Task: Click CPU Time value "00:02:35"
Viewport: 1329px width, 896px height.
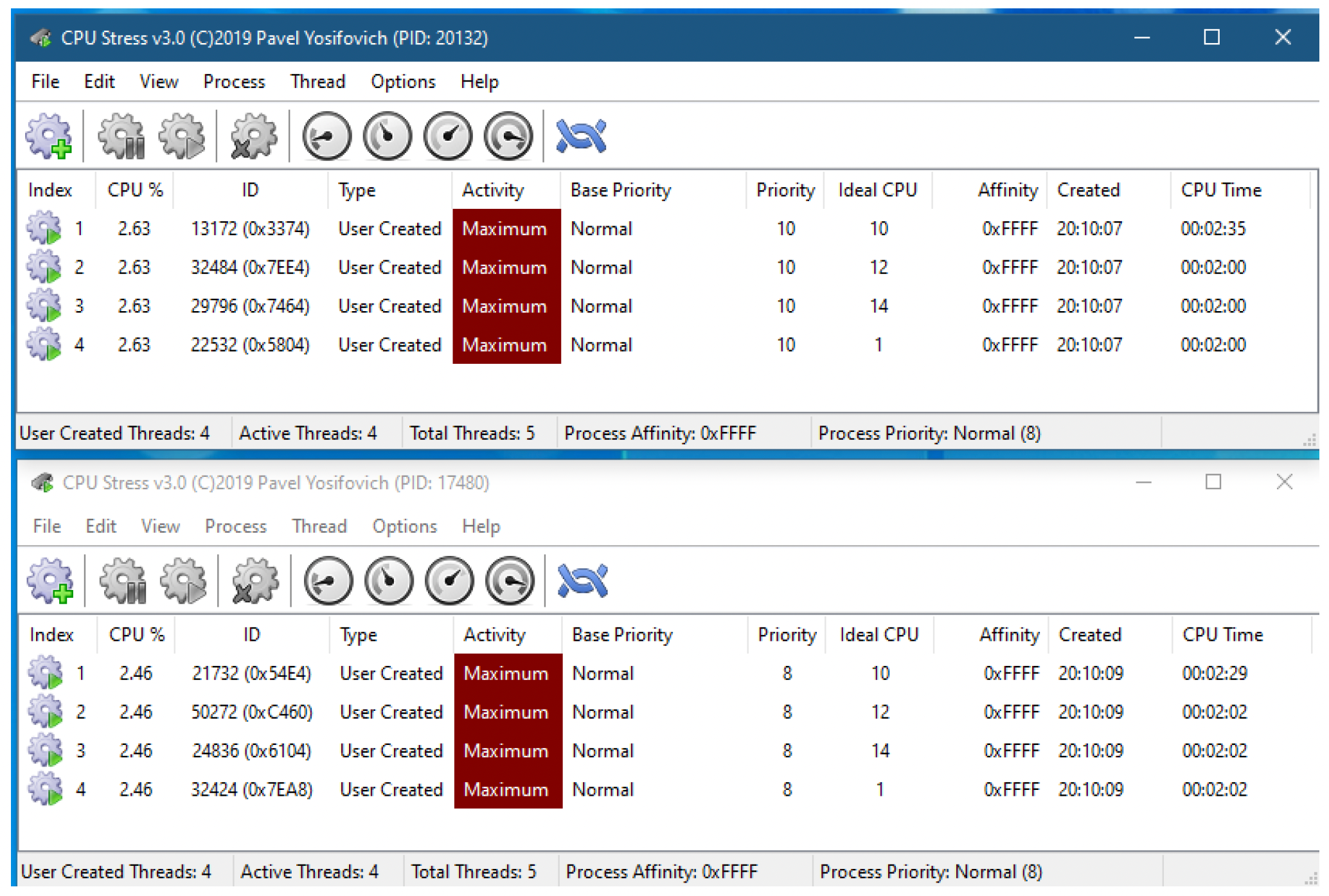Action: [1213, 229]
